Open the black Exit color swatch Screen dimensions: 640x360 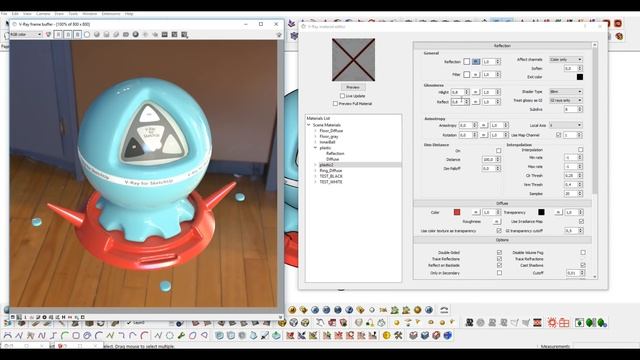tap(580, 77)
